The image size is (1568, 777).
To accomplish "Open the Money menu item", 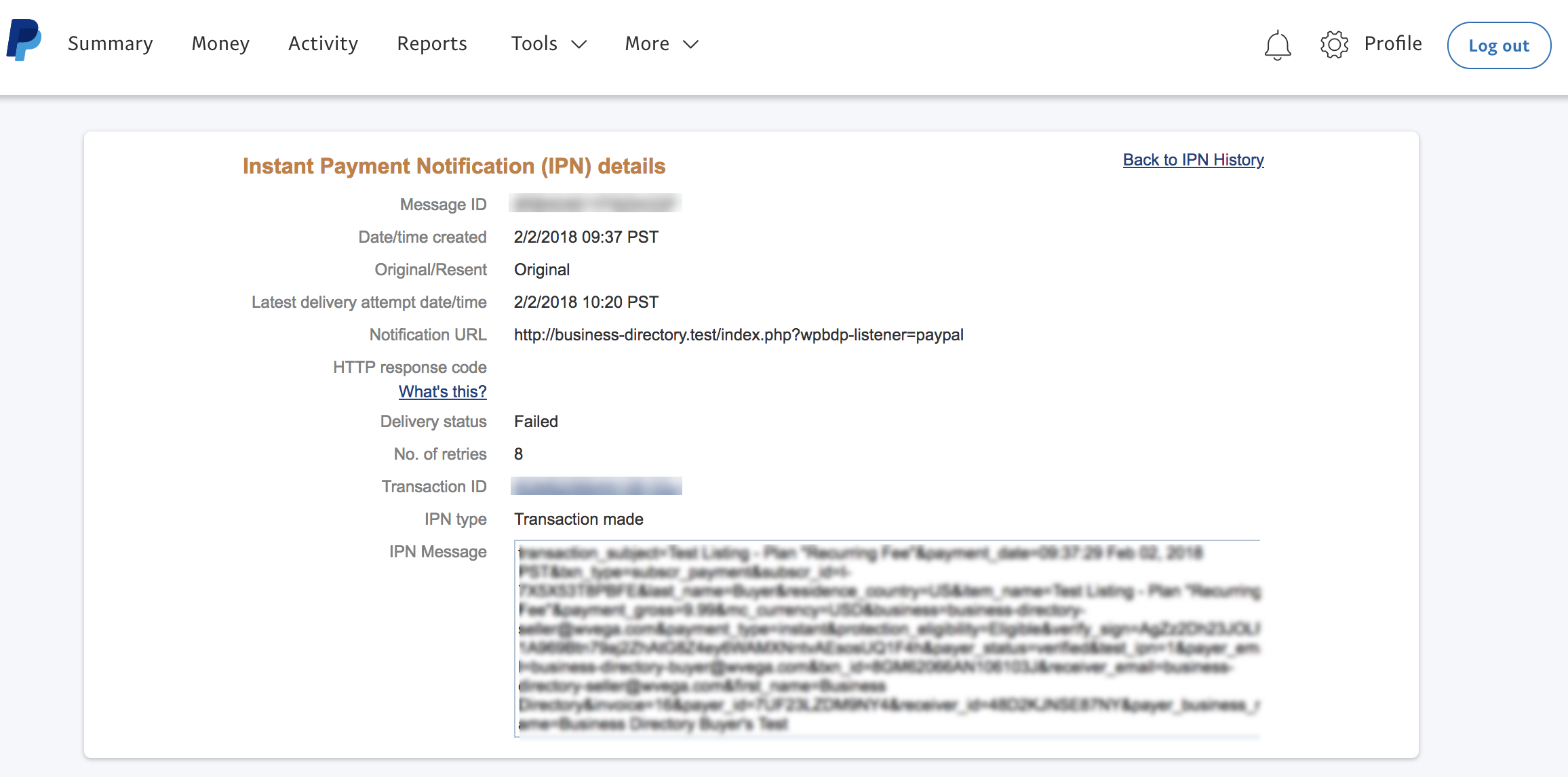I will (x=220, y=44).
